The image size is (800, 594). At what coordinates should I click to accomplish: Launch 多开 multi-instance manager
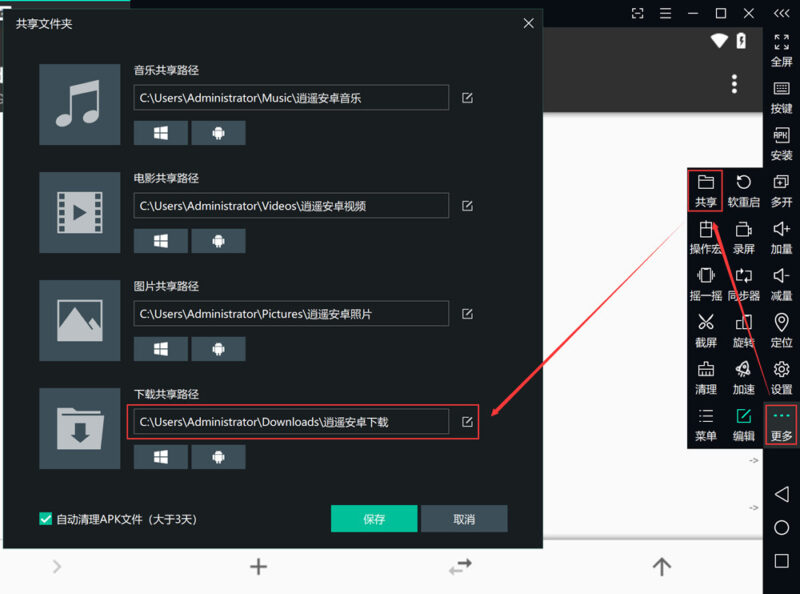click(780, 188)
